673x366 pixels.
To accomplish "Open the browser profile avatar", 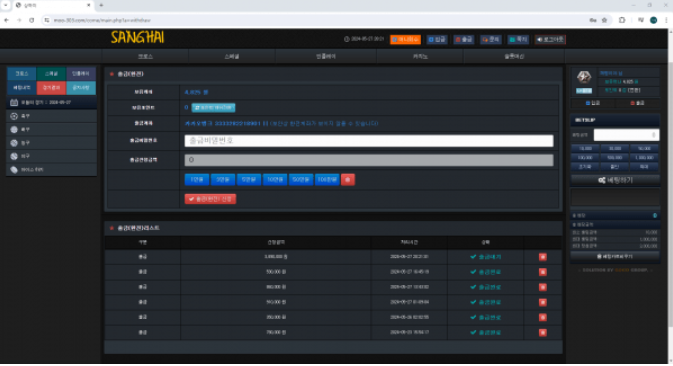I will (653, 20).
